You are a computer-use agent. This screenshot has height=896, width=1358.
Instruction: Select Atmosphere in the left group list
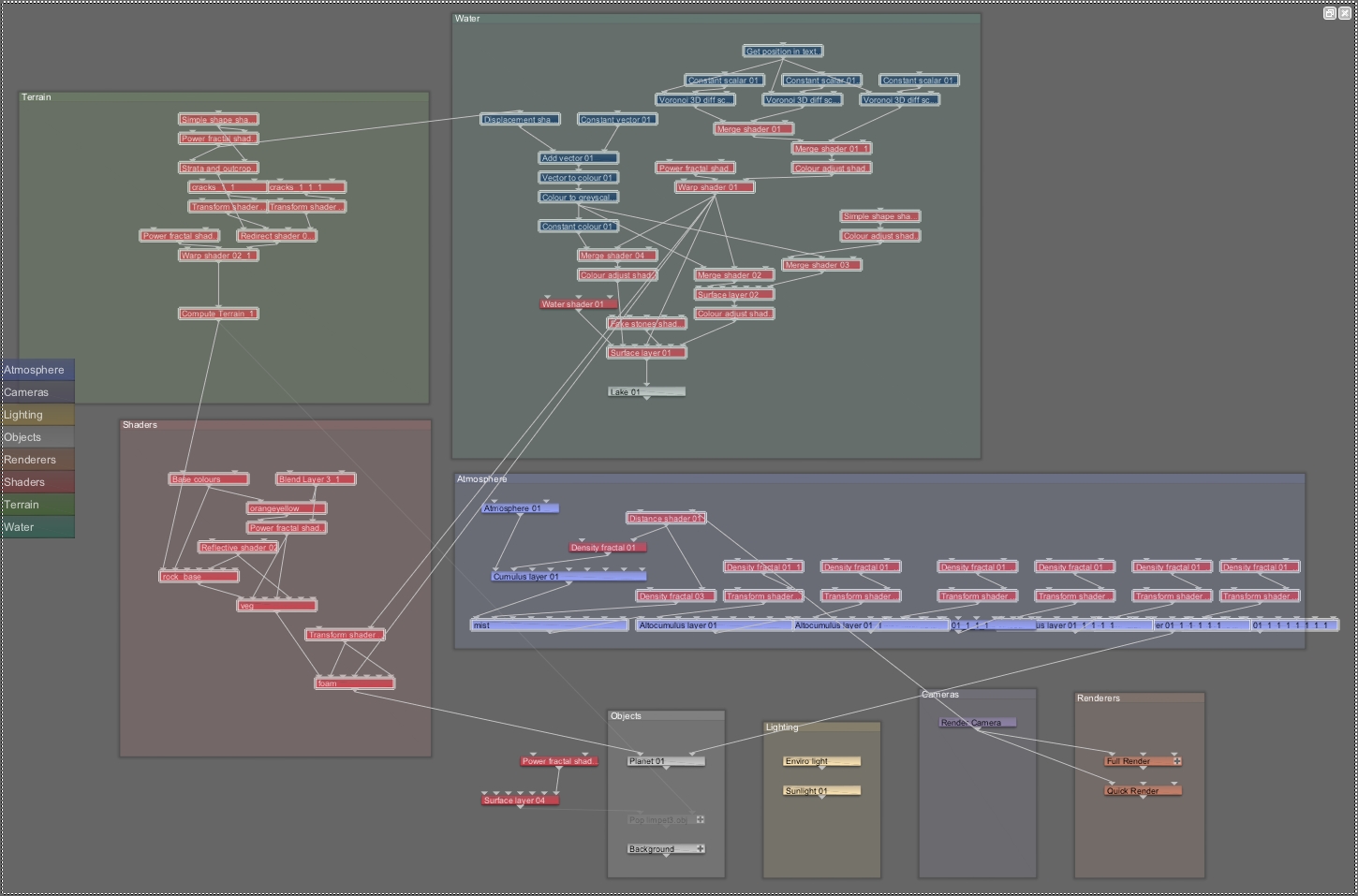click(x=37, y=370)
